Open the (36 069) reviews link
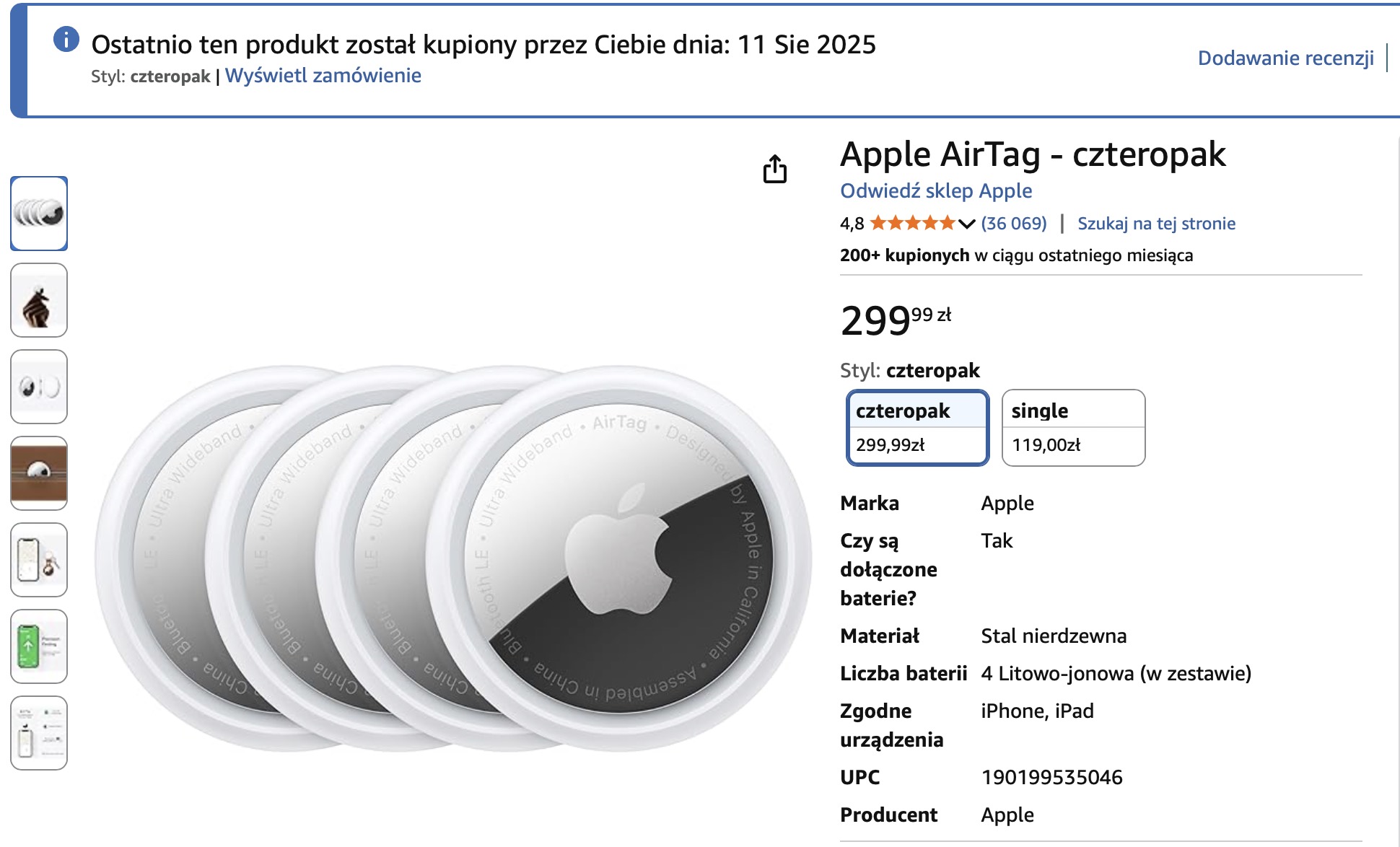The image size is (1400, 847). click(1014, 224)
